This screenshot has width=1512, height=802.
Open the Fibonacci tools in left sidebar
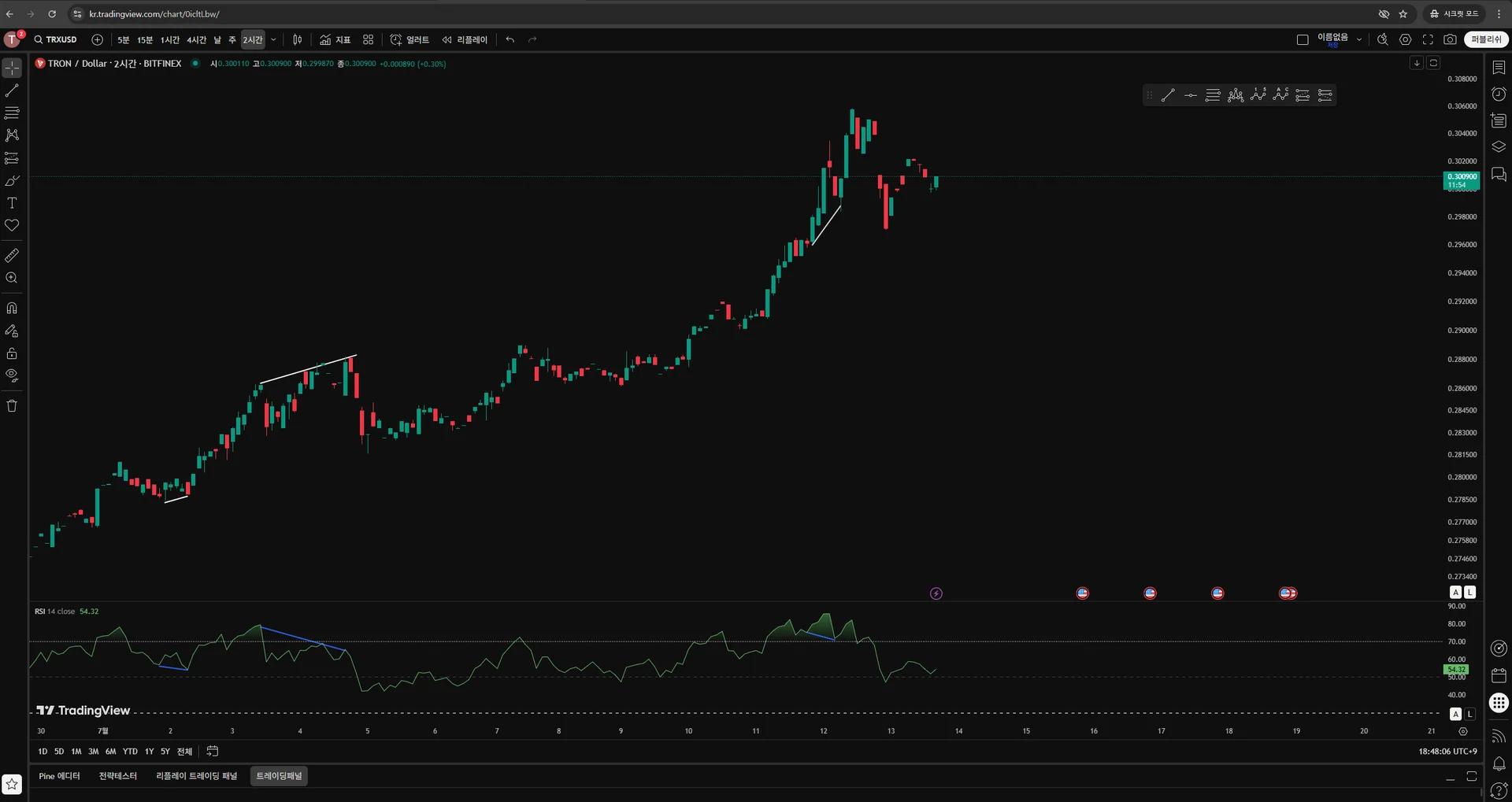pyautogui.click(x=12, y=113)
